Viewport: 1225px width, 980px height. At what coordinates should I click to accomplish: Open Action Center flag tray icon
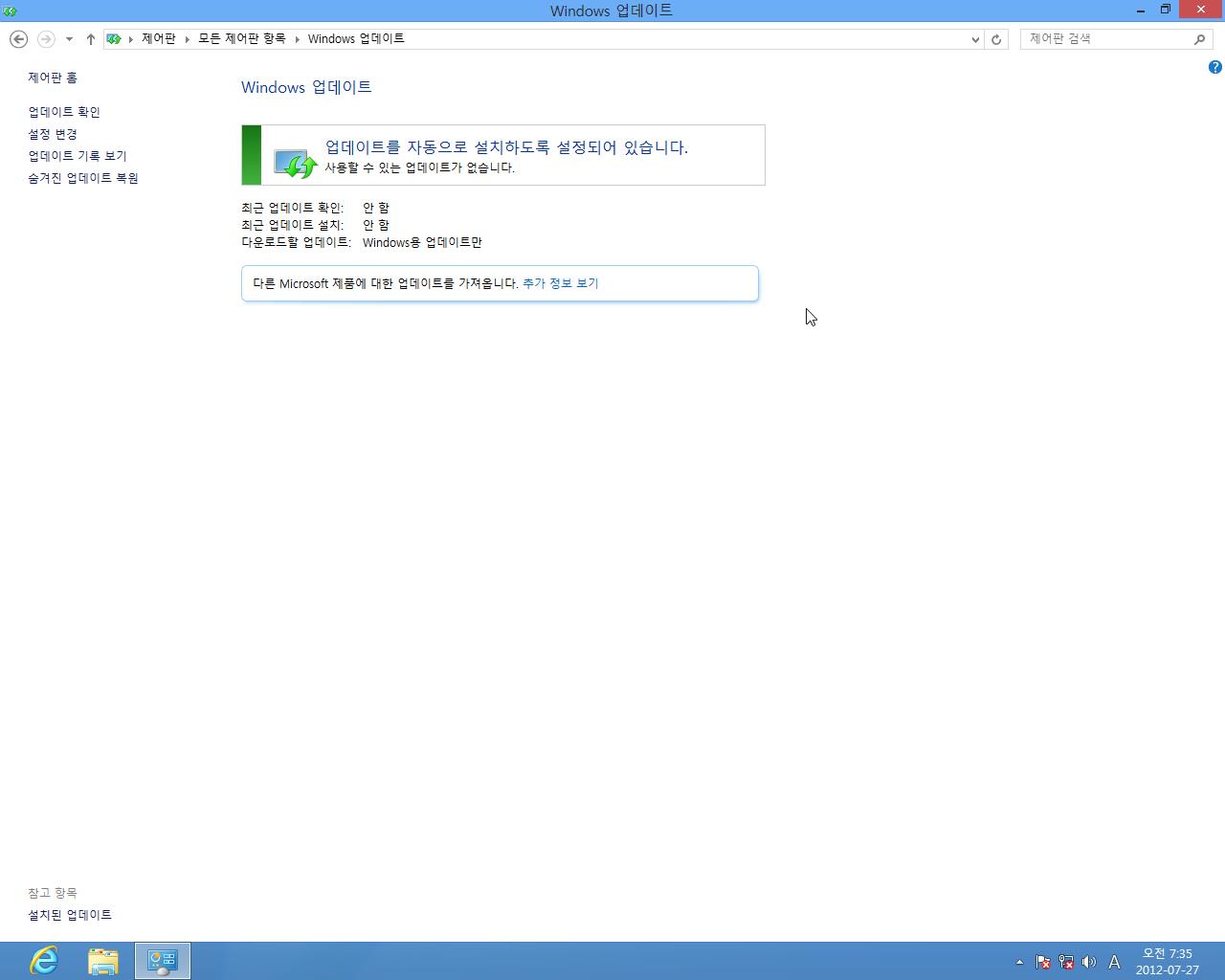pos(1043,962)
